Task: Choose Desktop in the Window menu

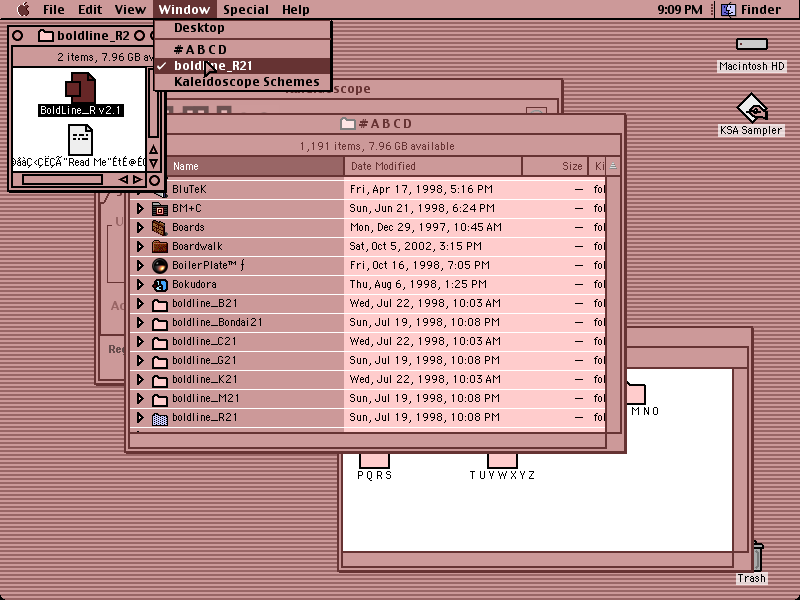Action: (x=242, y=28)
